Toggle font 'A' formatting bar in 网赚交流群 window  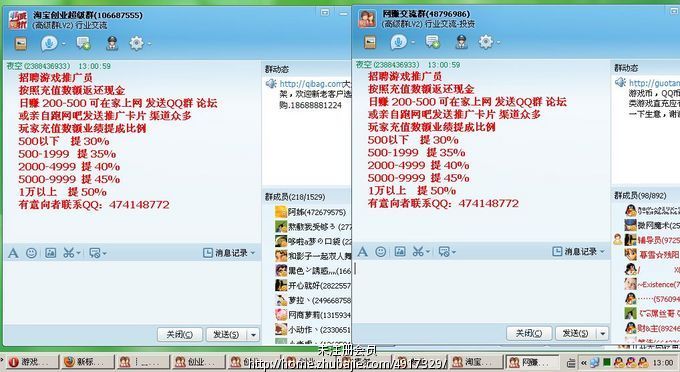(363, 252)
